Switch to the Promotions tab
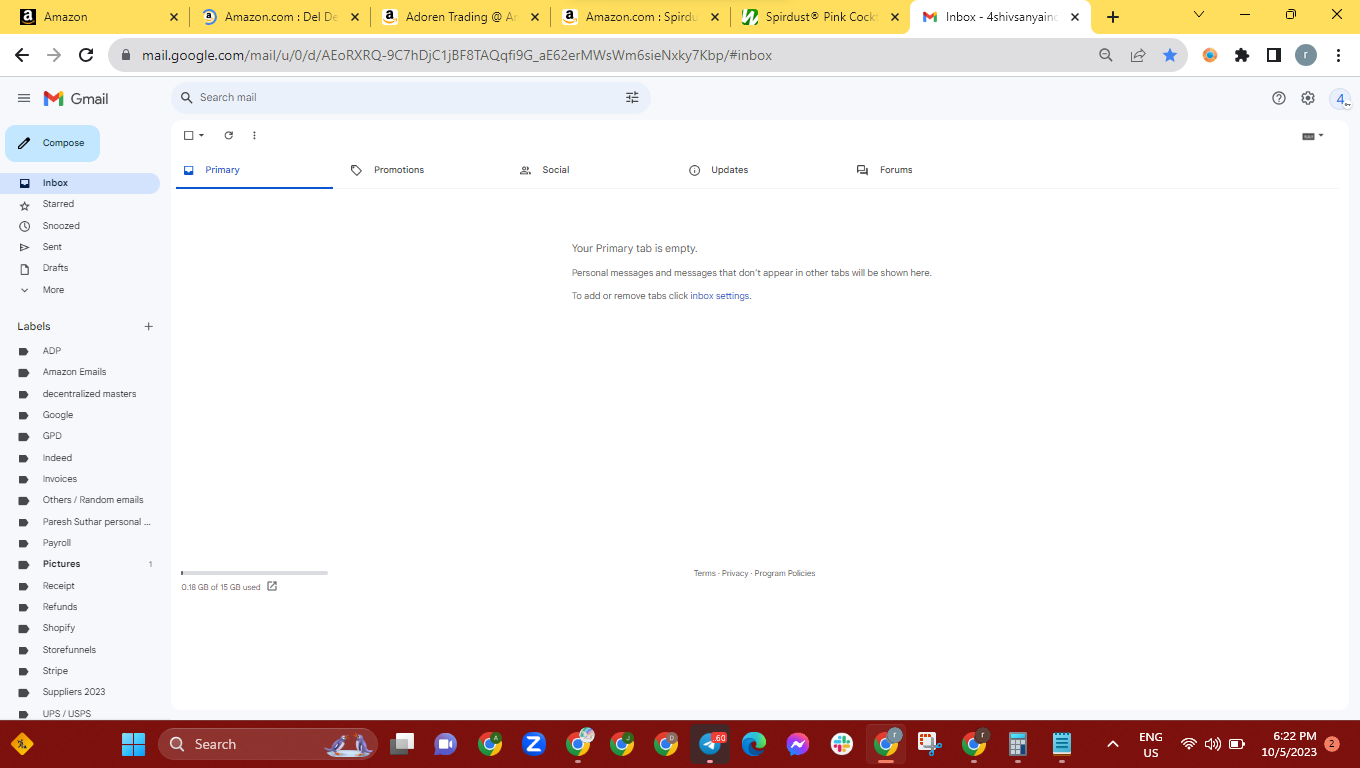This screenshot has width=1360, height=768. pyautogui.click(x=423, y=170)
